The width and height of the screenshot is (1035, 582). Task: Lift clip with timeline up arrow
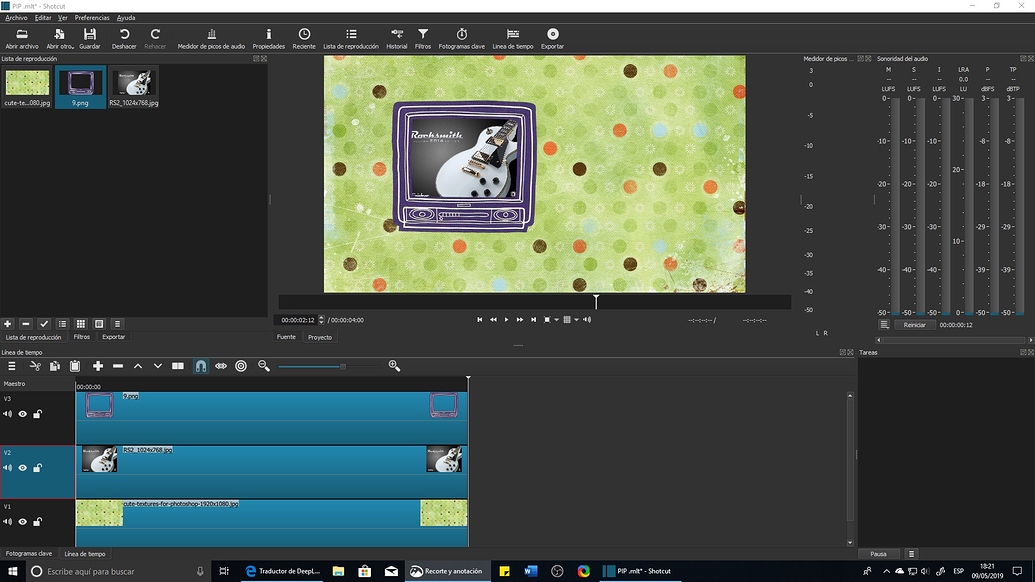coord(138,366)
